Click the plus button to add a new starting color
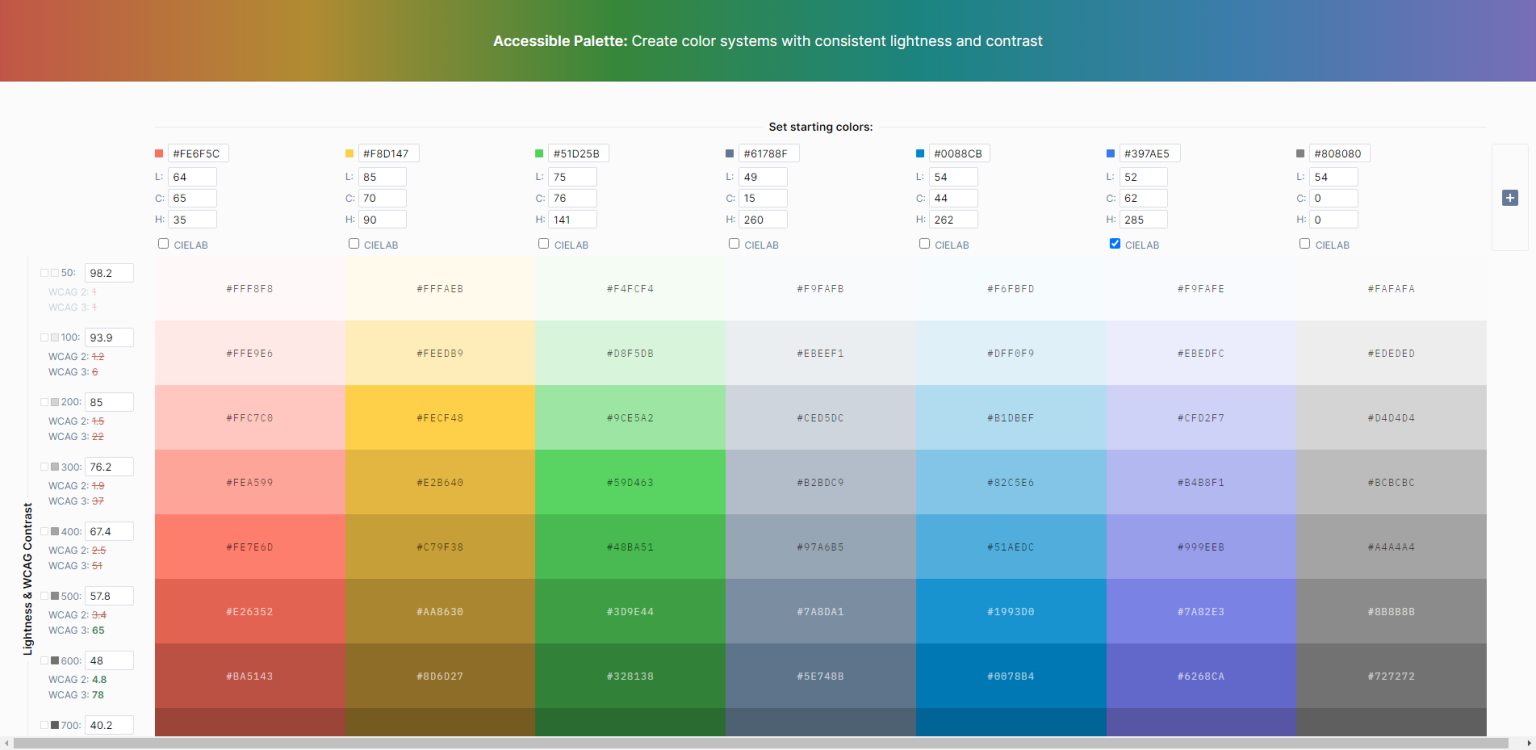Viewport: 1536px width, 750px height. point(1510,197)
